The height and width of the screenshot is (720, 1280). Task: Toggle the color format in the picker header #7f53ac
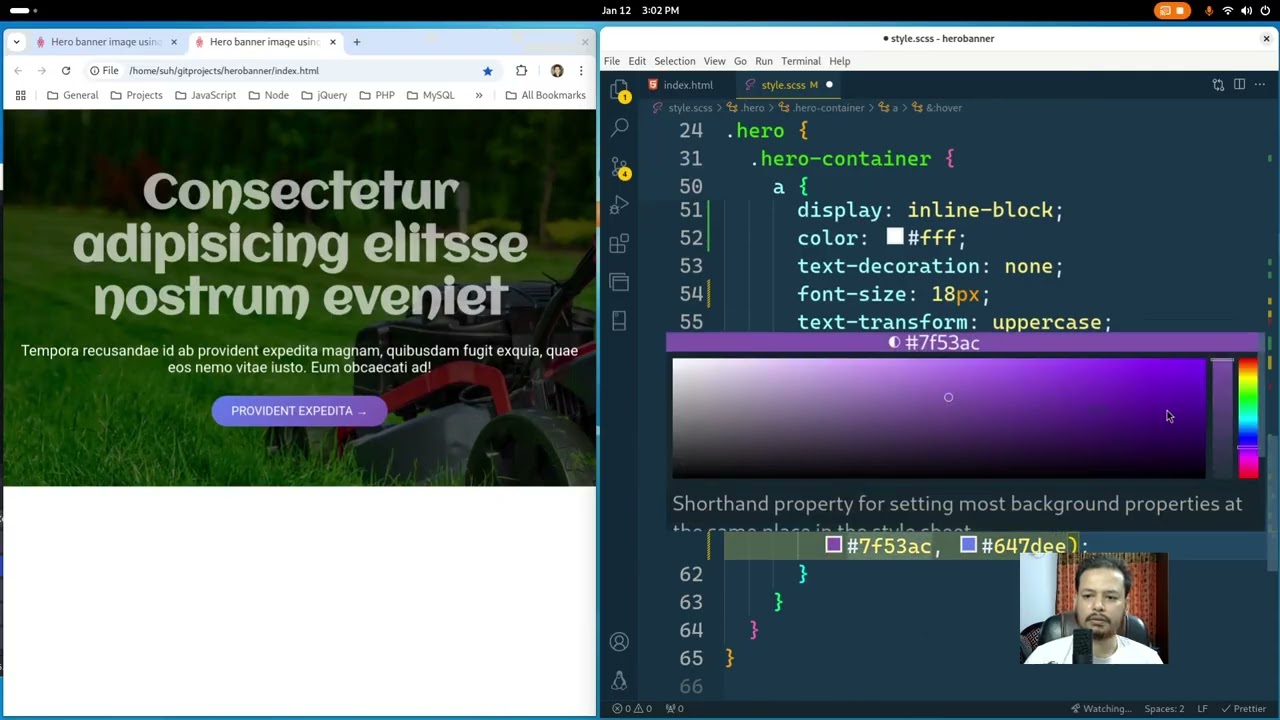coord(934,343)
